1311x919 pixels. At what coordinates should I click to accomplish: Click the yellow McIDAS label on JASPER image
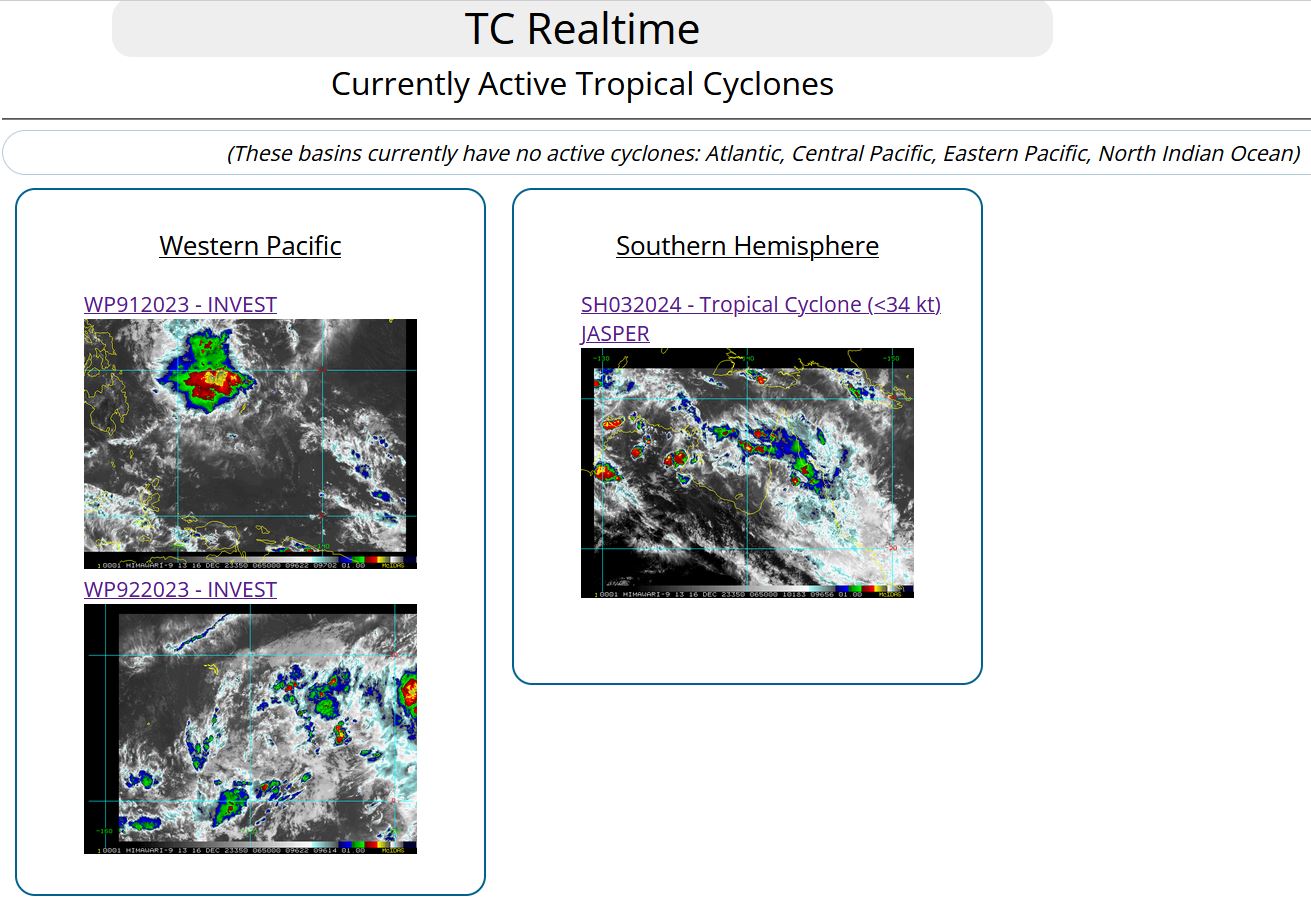point(893,593)
